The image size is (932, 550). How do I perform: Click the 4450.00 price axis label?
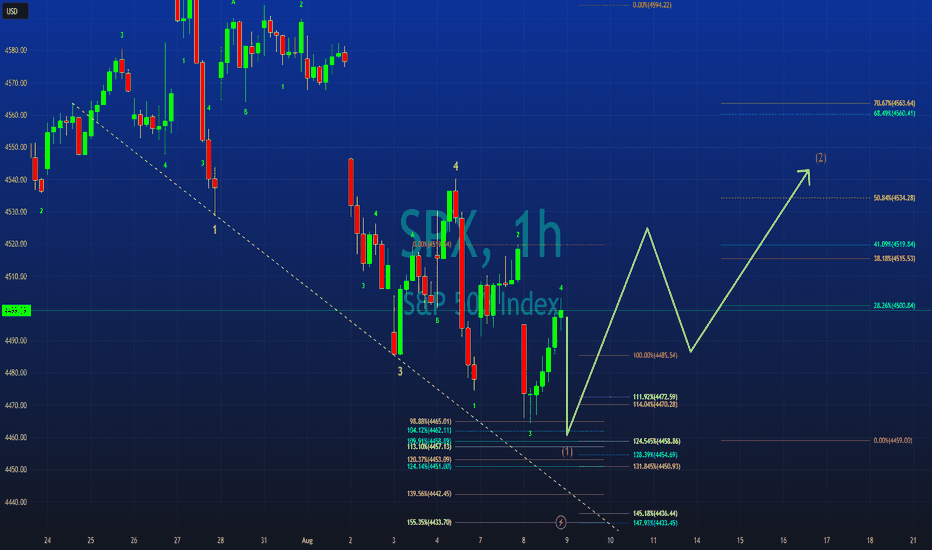pyautogui.click(x=15, y=470)
